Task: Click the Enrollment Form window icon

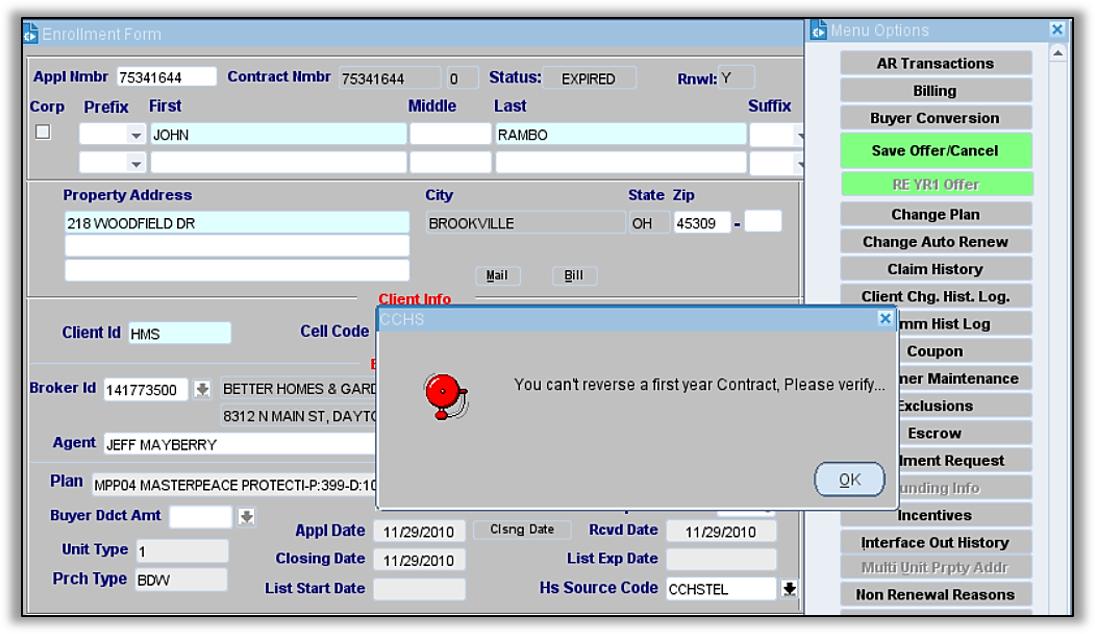Action: (x=30, y=34)
